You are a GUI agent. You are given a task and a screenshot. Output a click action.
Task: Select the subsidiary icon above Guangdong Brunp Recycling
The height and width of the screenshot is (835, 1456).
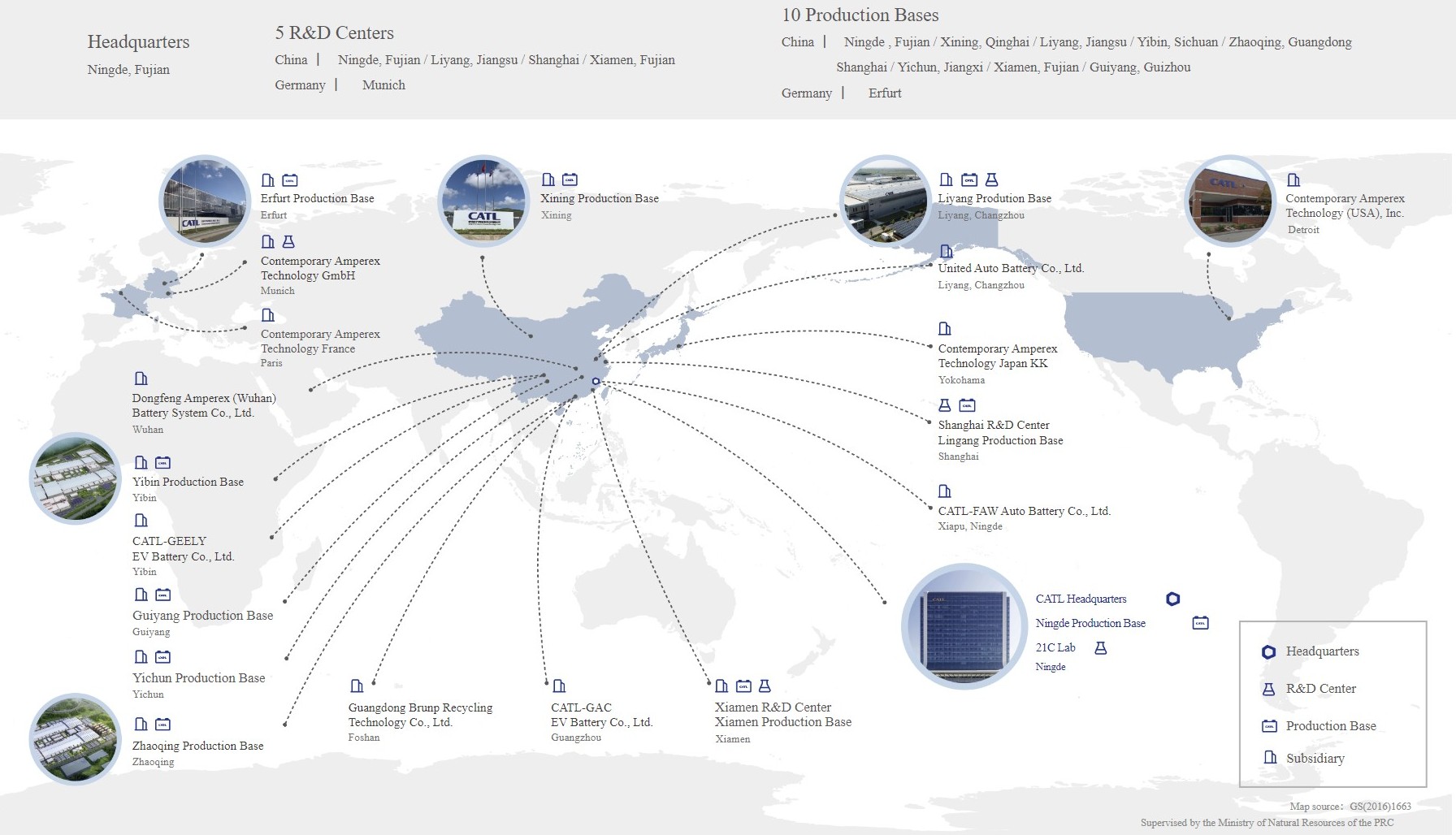tap(357, 686)
